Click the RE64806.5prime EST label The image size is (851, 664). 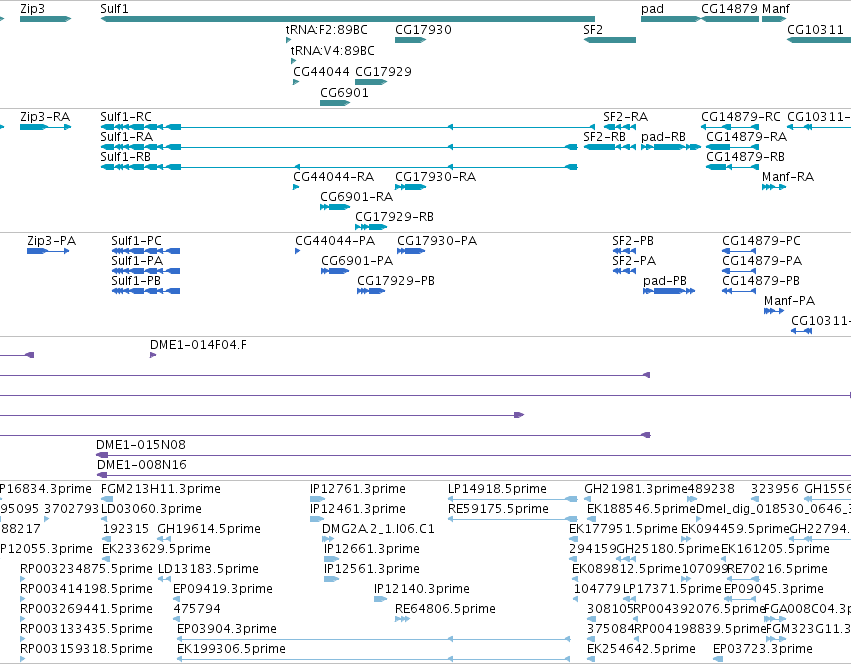(x=446, y=609)
